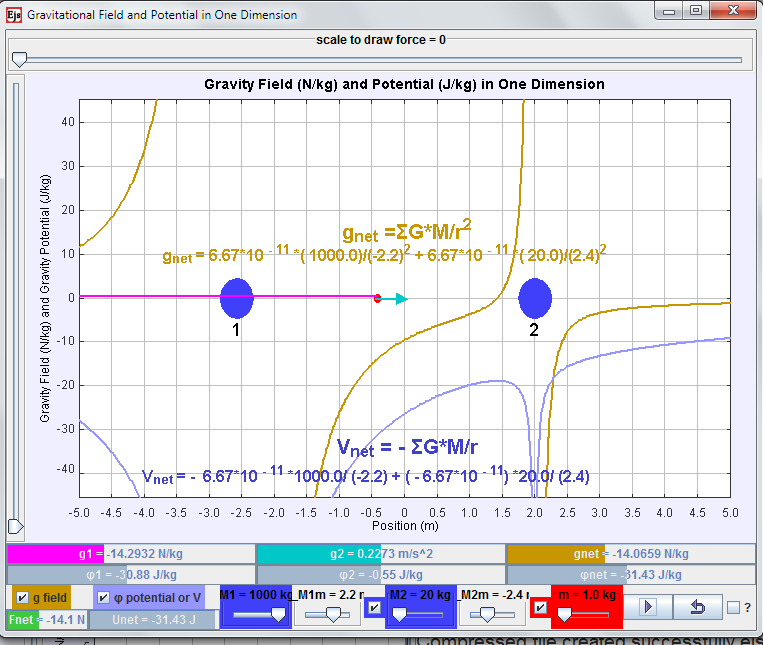This screenshot has height=645, width=763.
Task: Click the Unet = -31.43 J field
Action: (x=153, y=620)
